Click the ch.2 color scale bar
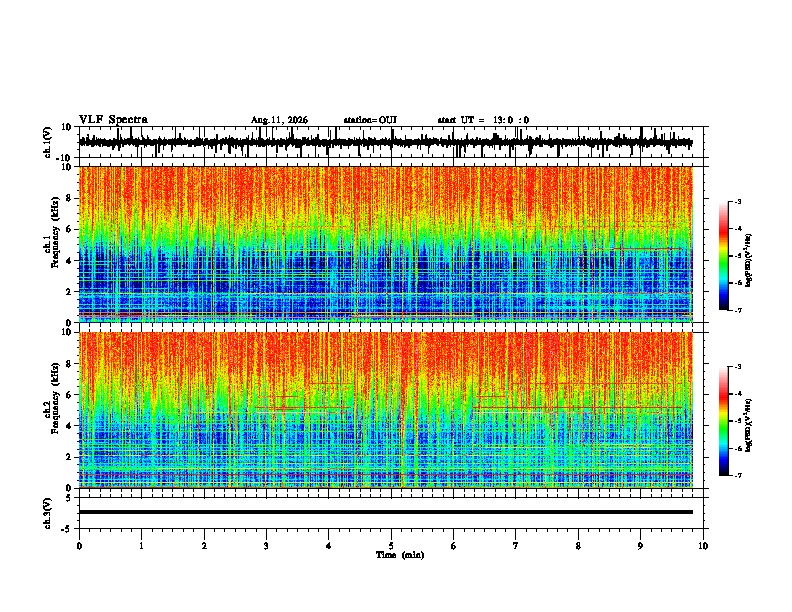The height and width of the screenshot is (612, 792). [x=724, y=421]
